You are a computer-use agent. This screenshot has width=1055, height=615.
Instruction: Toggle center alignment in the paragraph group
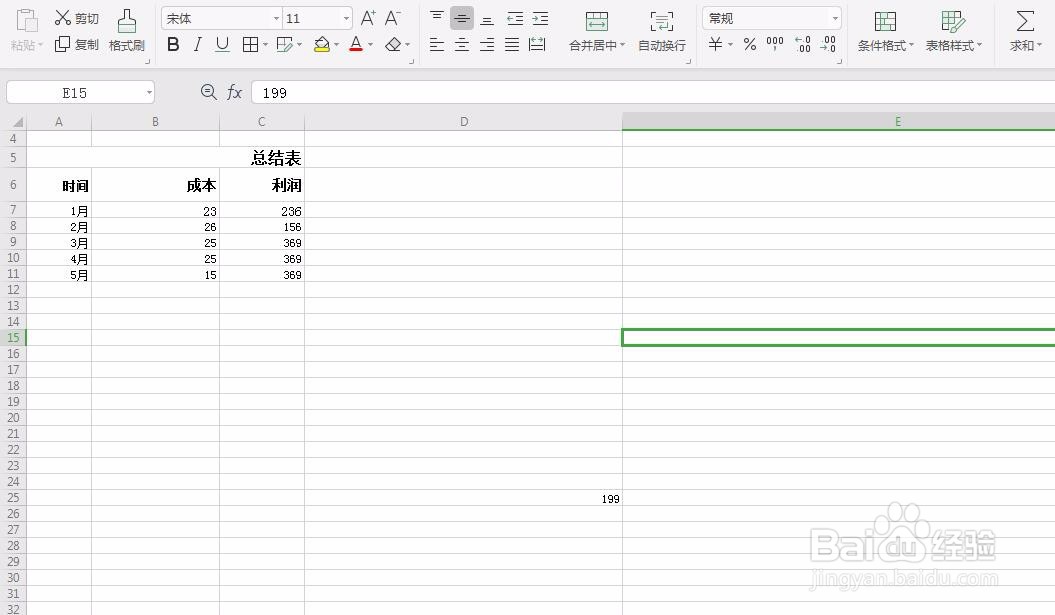point(461,44)
